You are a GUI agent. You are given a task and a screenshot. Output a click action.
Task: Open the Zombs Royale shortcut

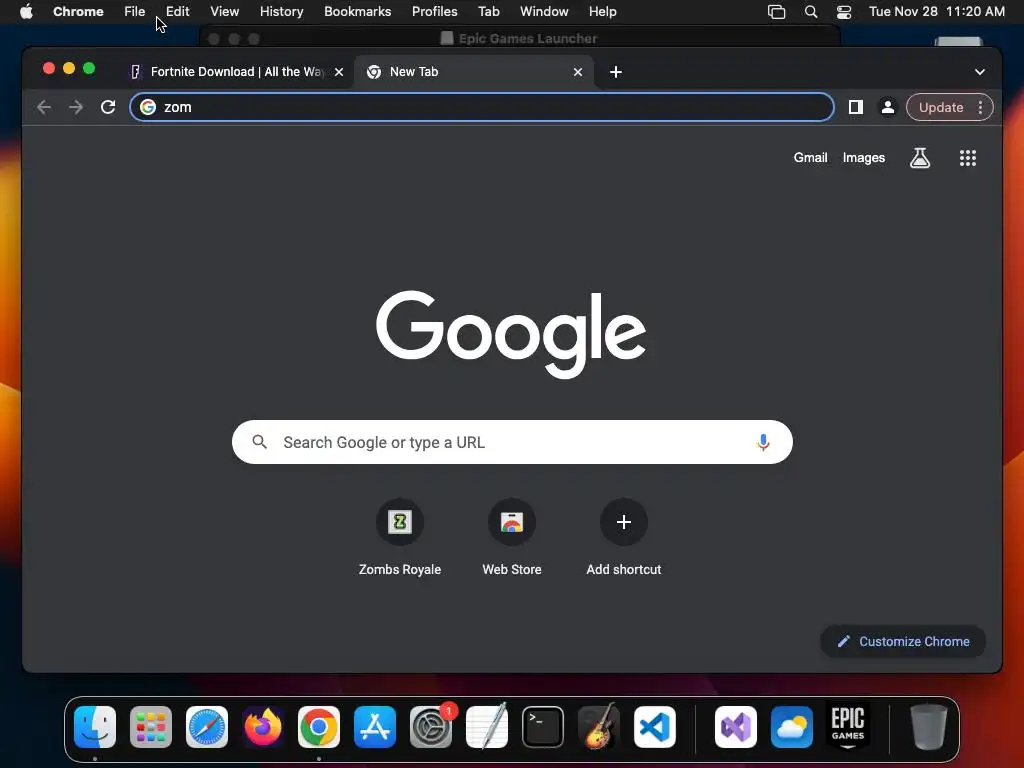(400, 522)
